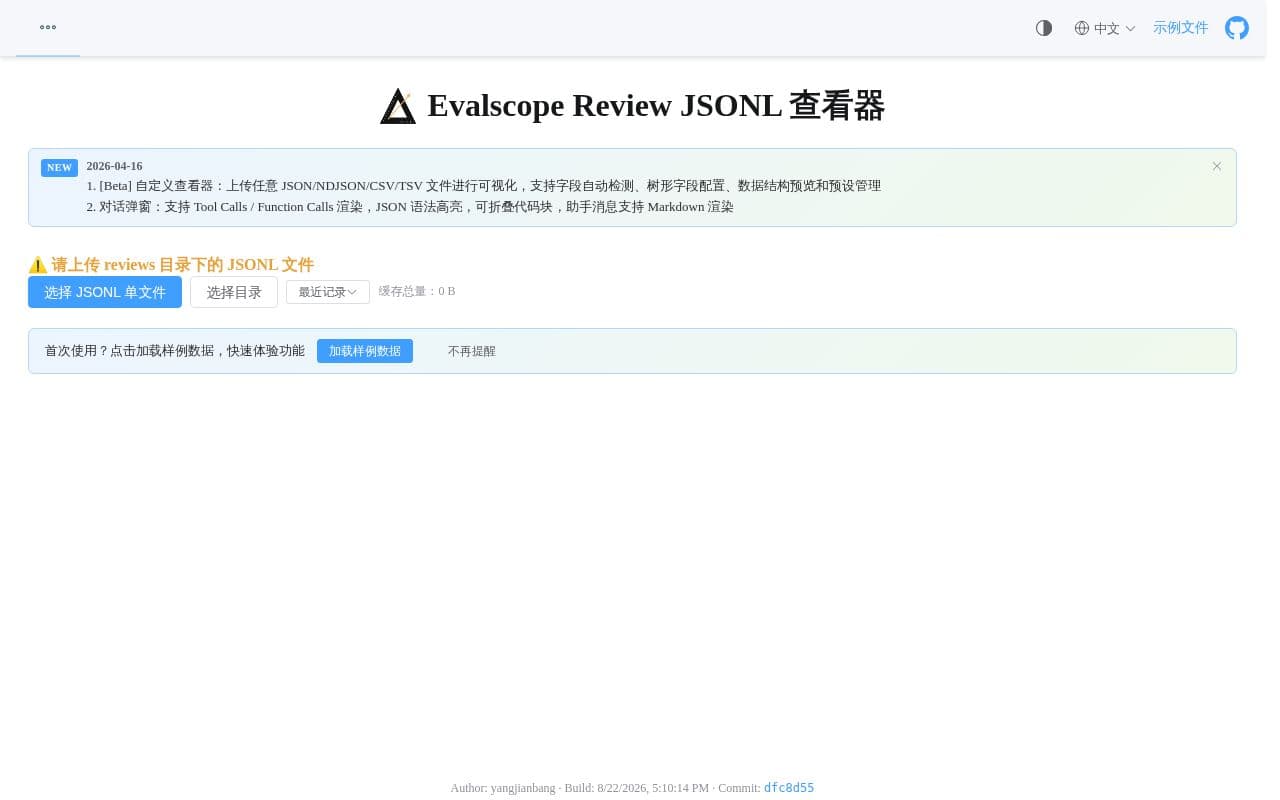The image size is (1280, 800).
Task: Click the 首次使用？点击加载样例数据 hint text
Action: [x=175, y=351]
